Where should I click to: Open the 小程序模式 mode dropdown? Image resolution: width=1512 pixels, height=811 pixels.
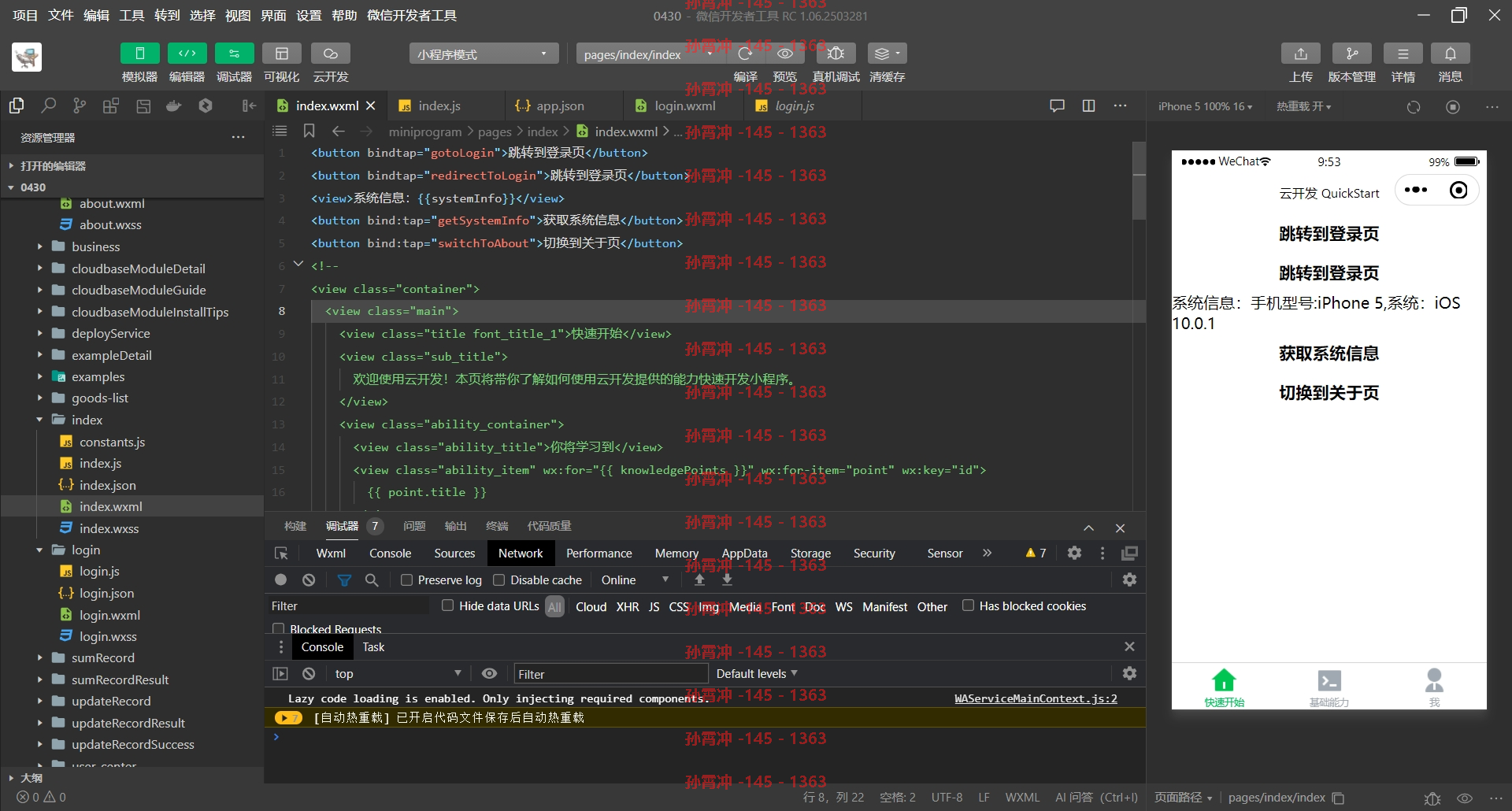[x=484, y=54]
